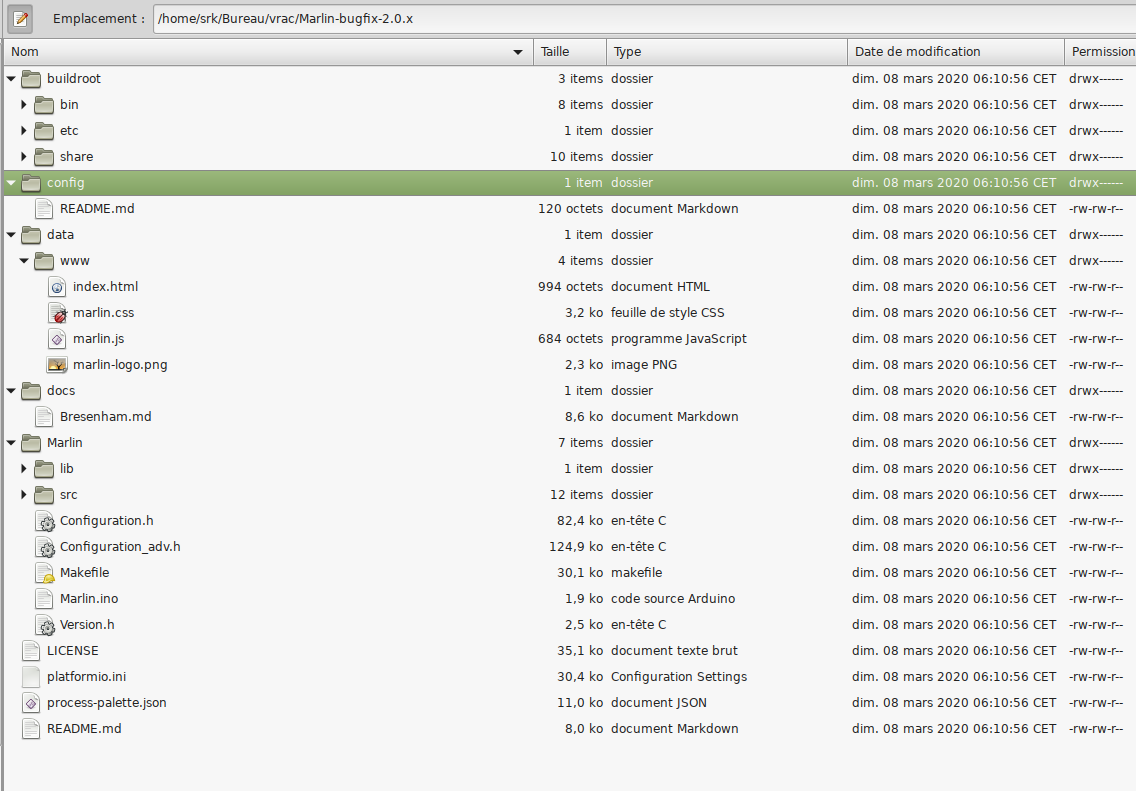
Task: Collapse the config folder tree arrow
Action: pyautogui.click(x=11, y=183)
